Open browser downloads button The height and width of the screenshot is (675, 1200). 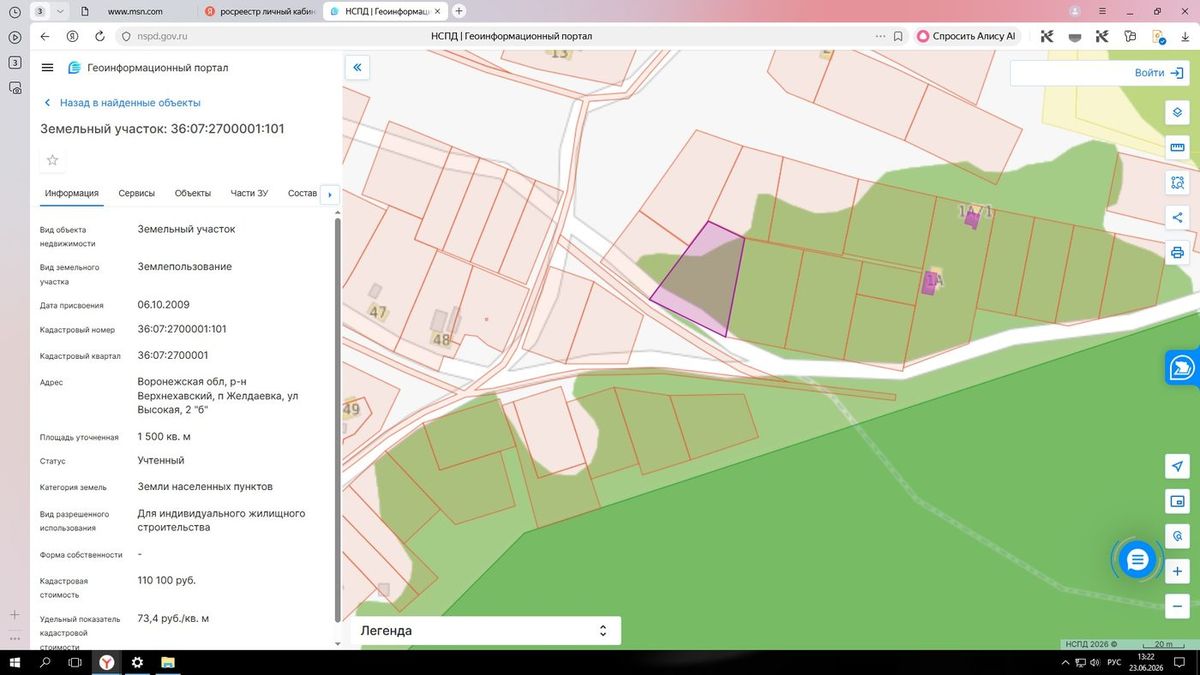click(x=1183, y=36)
